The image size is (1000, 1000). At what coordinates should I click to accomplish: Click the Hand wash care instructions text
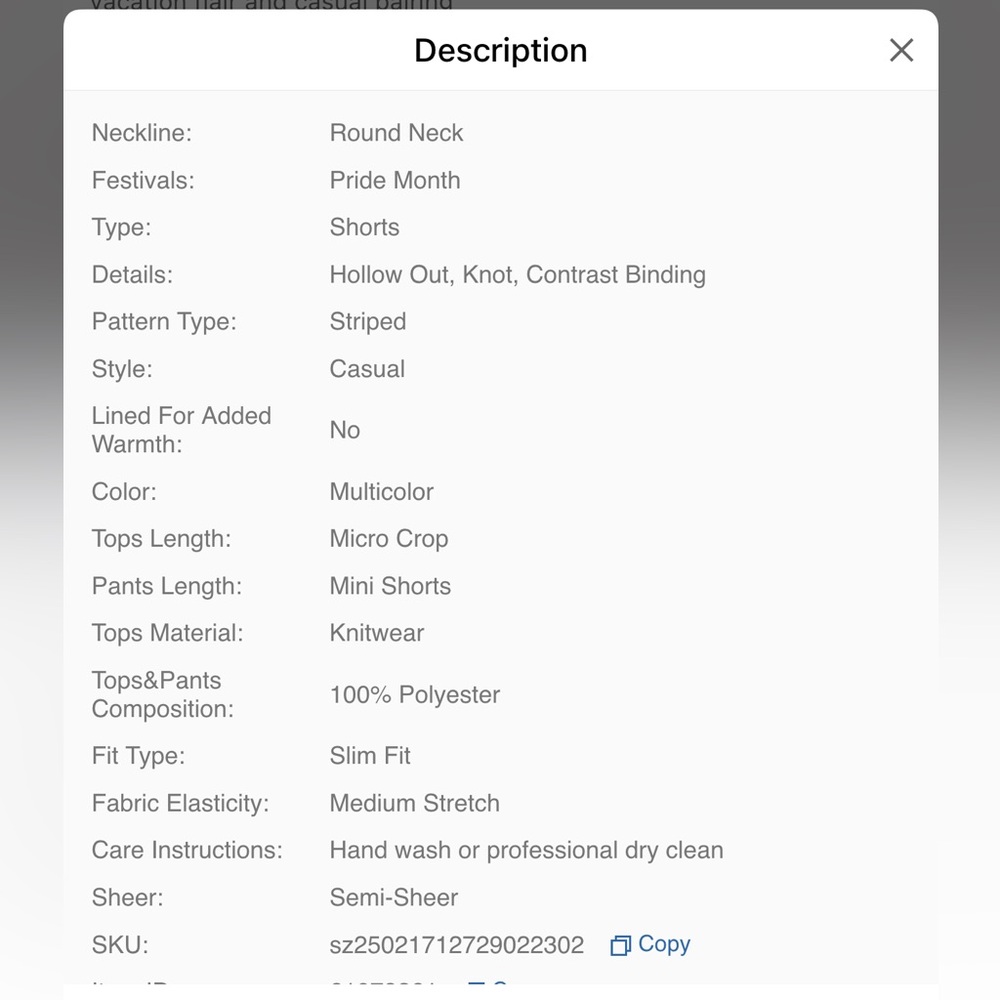point(526,850)
